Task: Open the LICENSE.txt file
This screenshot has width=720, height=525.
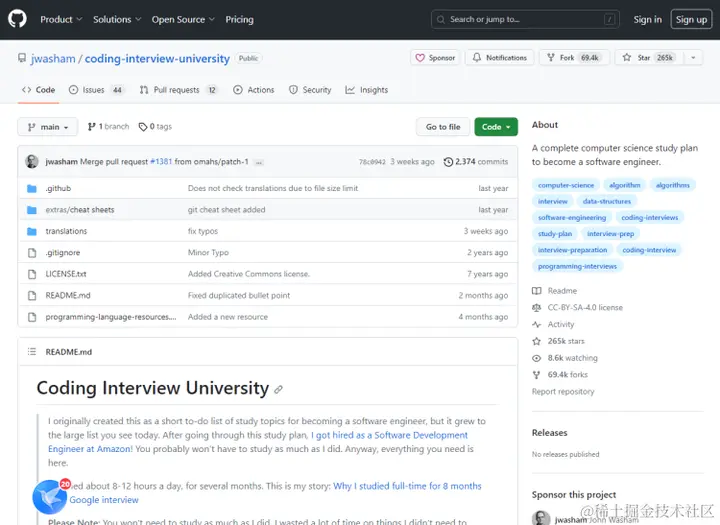Action: 66,274
